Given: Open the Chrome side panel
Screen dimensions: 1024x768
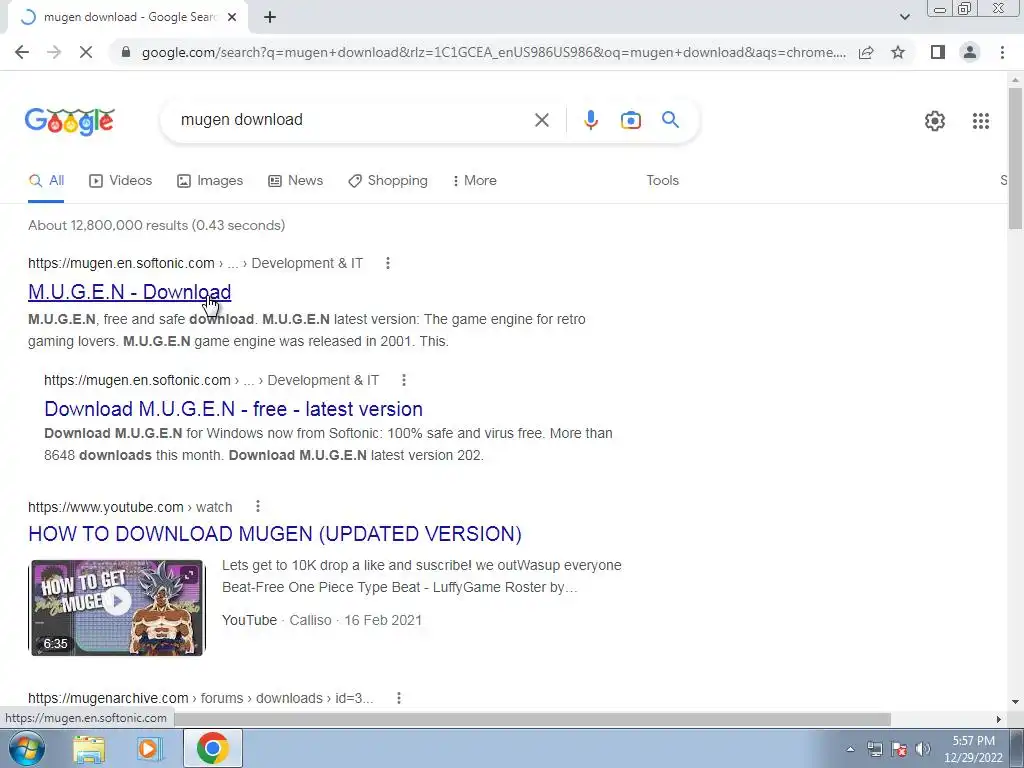Looking at the screenshot, I should tap(938, 52).
